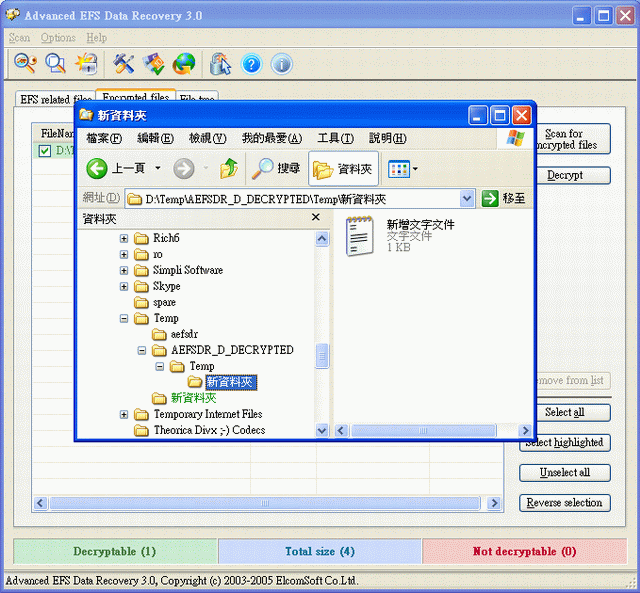The image size is (640, 593).
Task: Open the Scan menu
Action: click(19, 38)
